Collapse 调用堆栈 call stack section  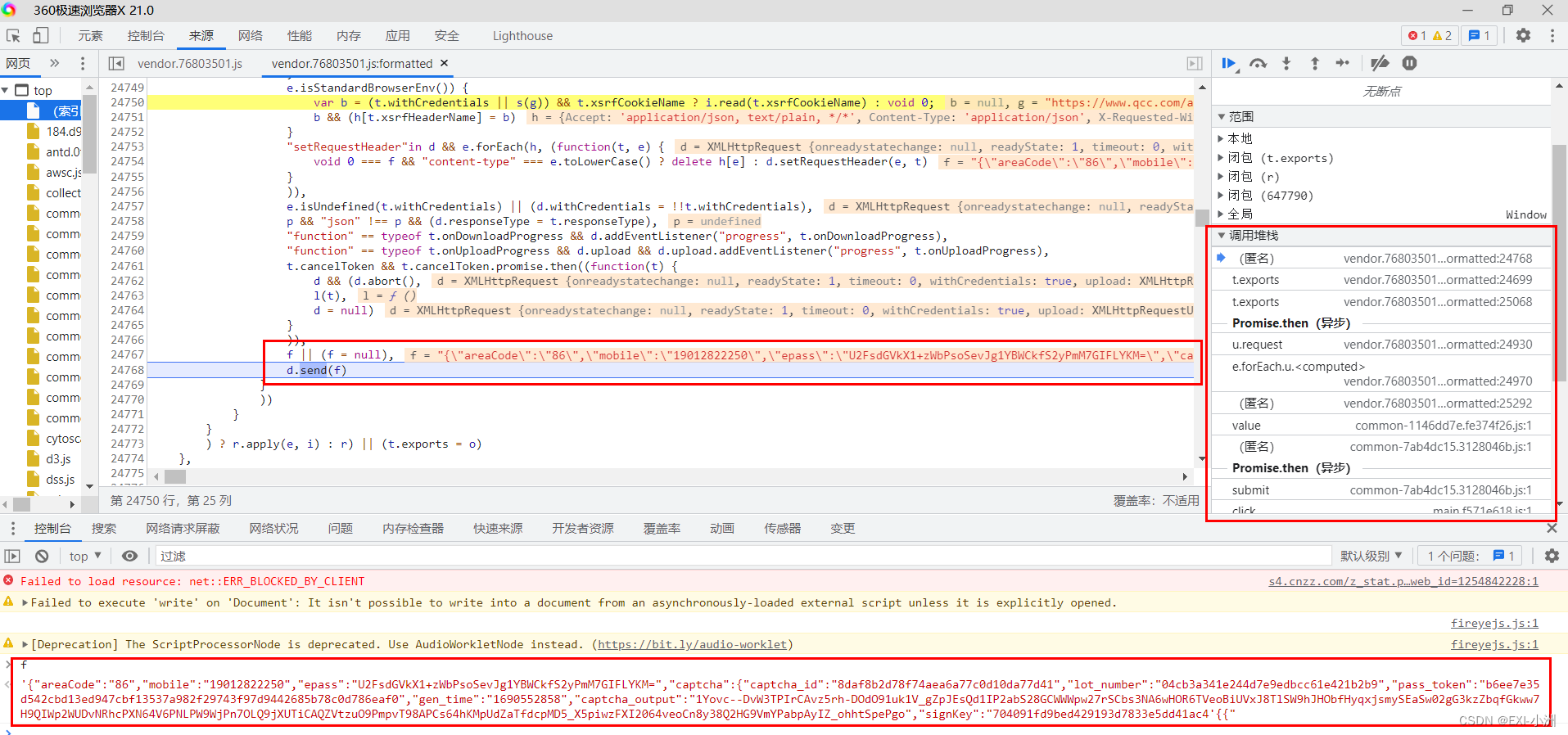coord(1222,236)
